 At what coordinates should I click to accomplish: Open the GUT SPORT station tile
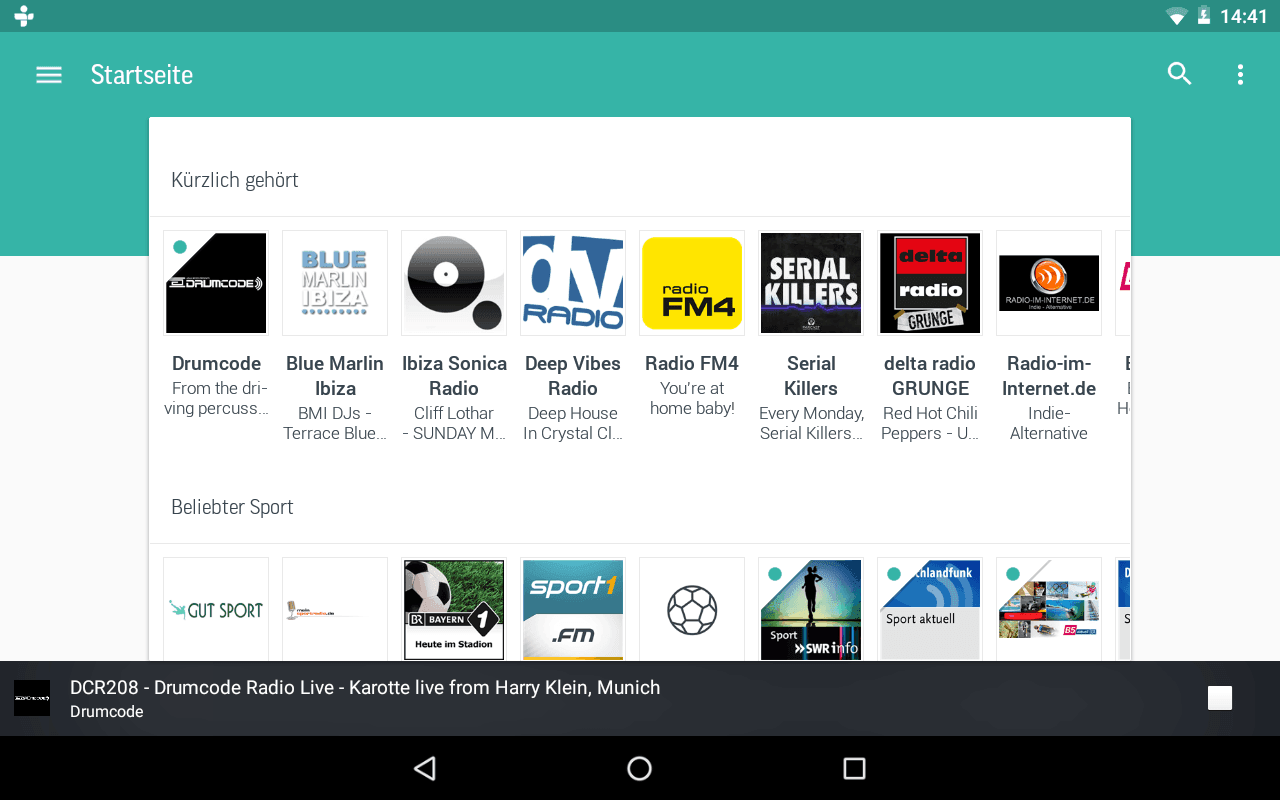tap(216, 609)
